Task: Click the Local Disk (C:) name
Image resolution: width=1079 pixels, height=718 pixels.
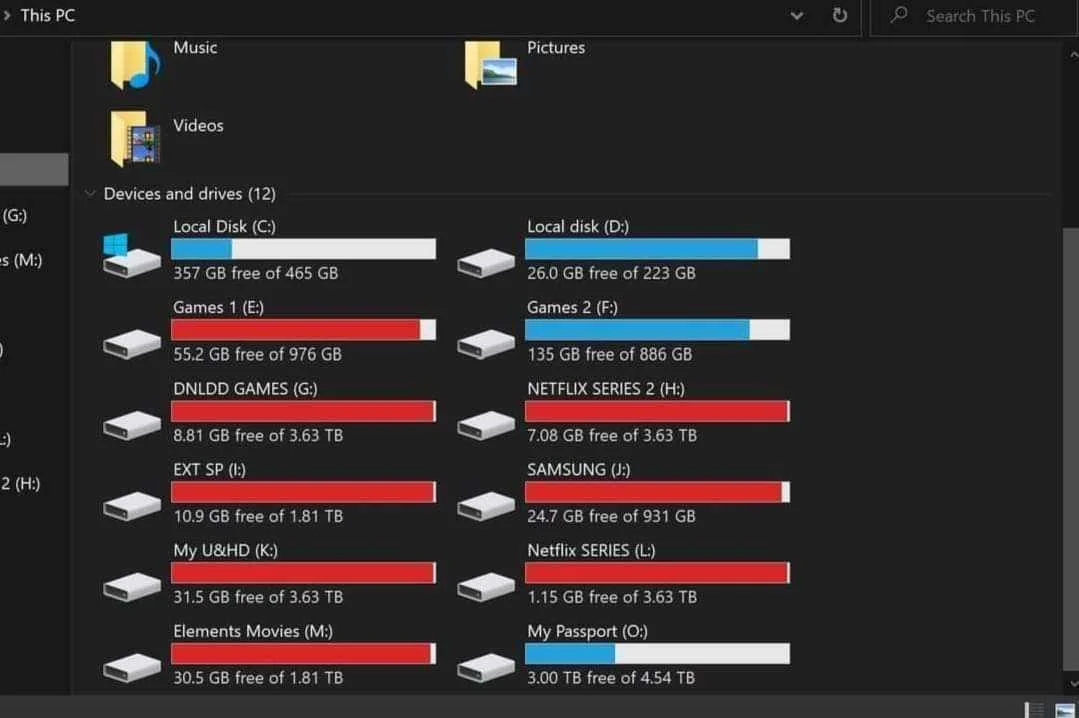Action: pos(224,226)
